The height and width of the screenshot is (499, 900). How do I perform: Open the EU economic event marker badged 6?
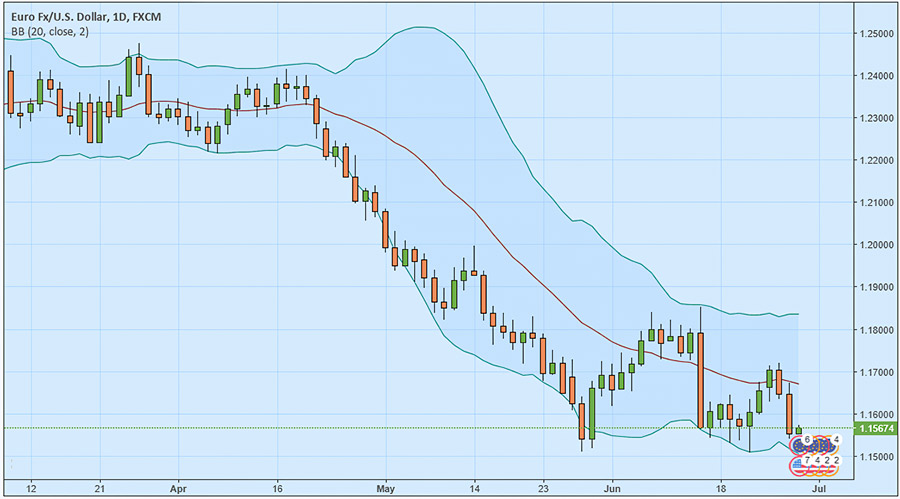coord(798,446)
